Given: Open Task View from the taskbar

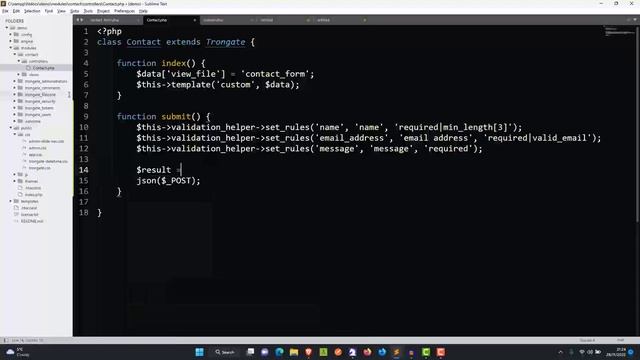Looking at the screenshot, I should pyautogui.click(x=251, y=352).
